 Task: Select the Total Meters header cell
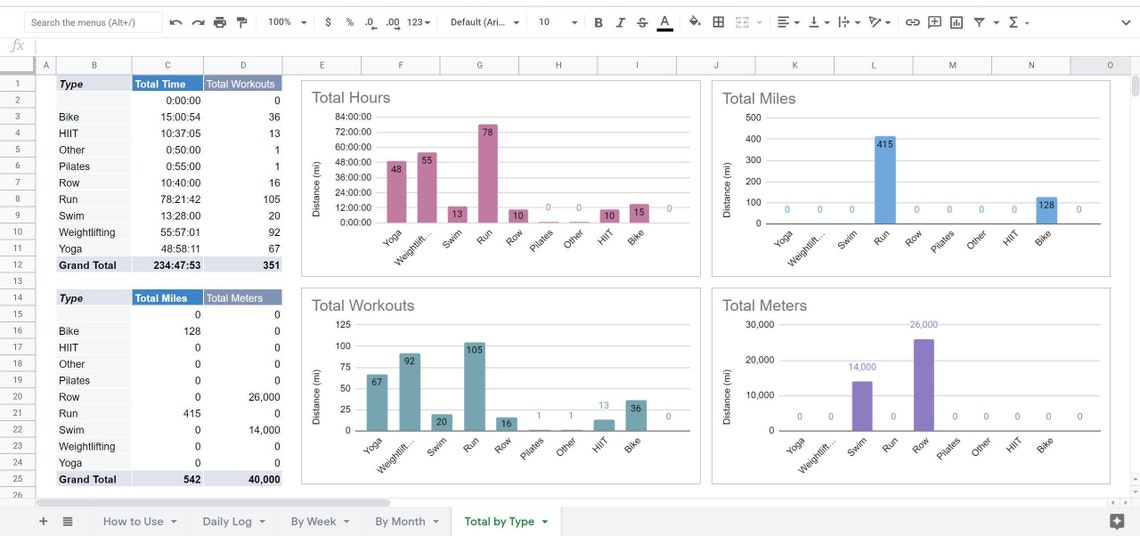pyautogui.click(x=243, y=298)
